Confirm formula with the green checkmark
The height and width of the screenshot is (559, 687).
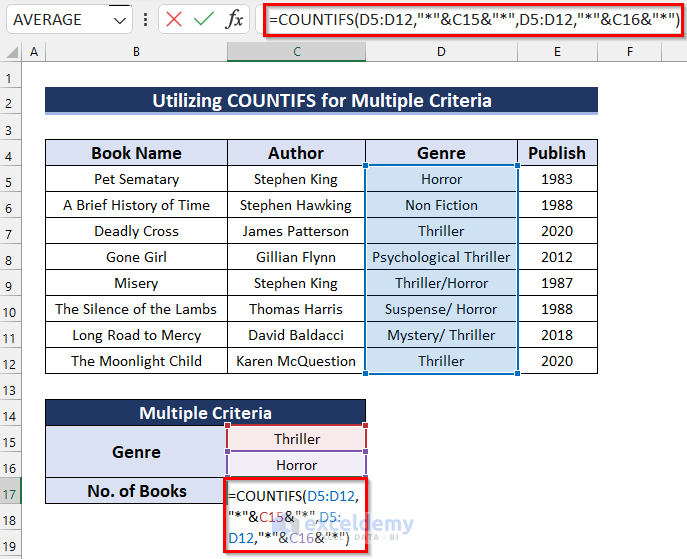tap(204, 19)
